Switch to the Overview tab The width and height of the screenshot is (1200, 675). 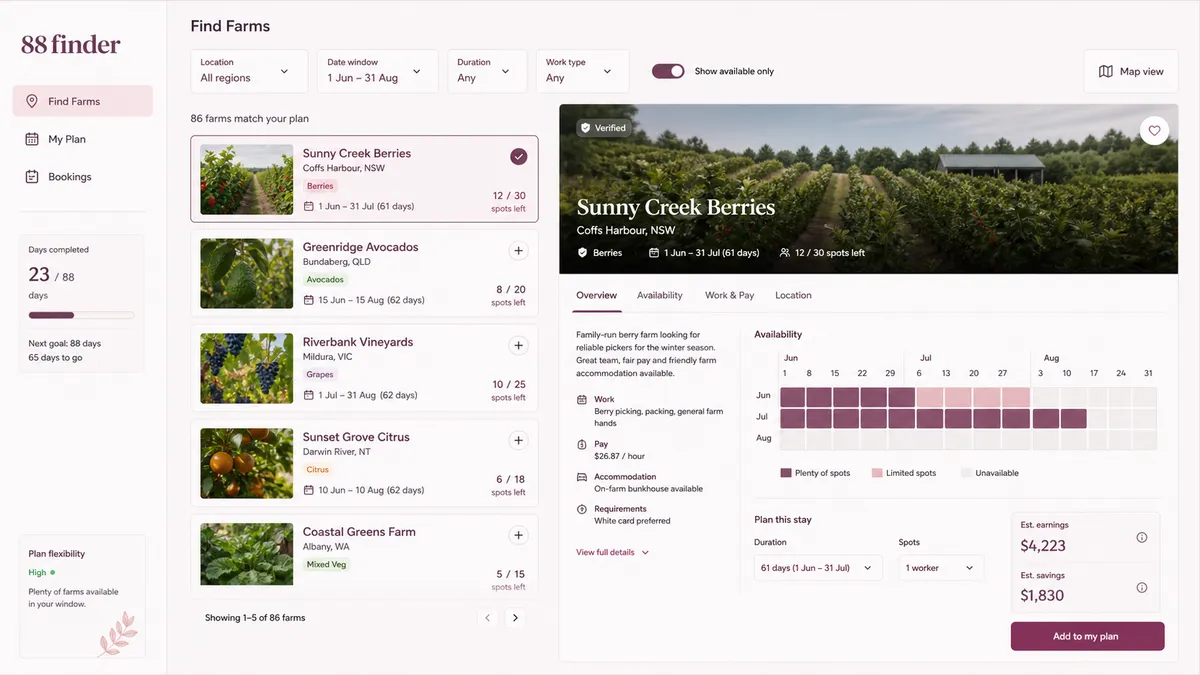click(597, 295)
